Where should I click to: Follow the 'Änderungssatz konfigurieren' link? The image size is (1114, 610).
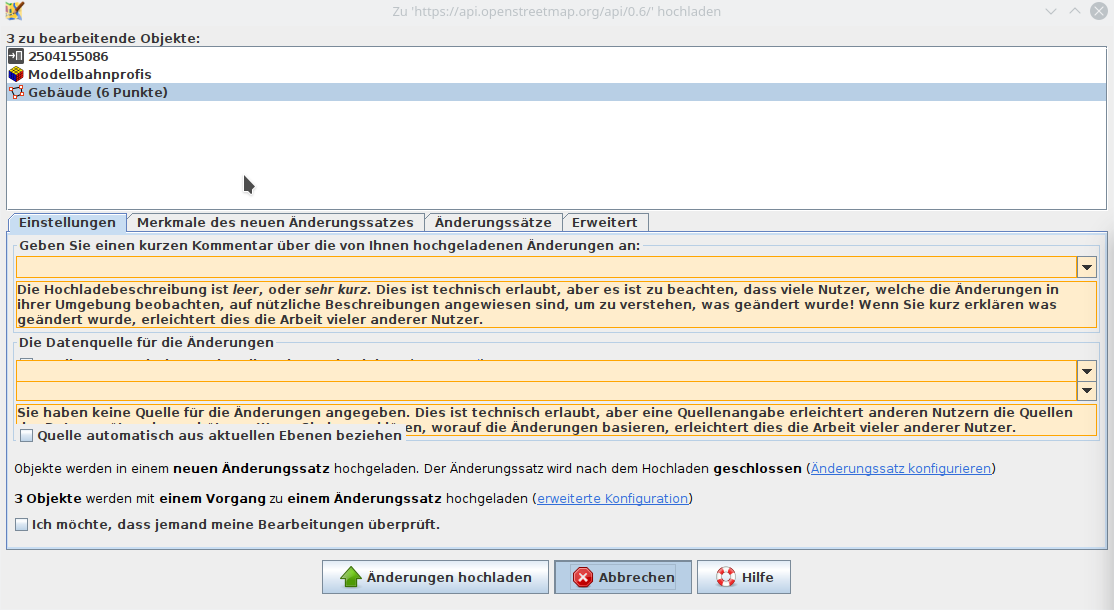[x=900, y=468]
